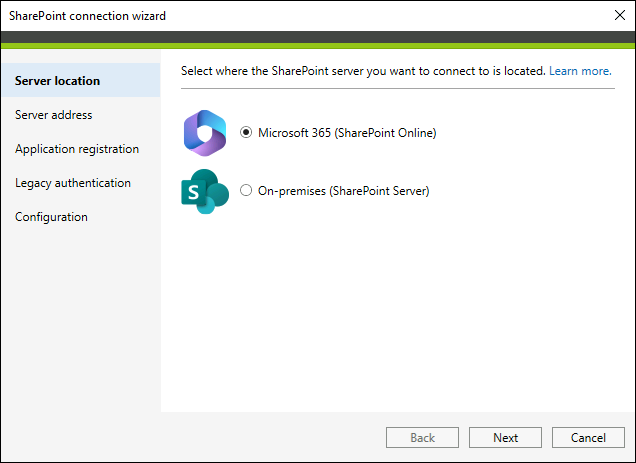
Task: Choose On-premises (SharePoint Server) radio option
Action: (246, 190)
